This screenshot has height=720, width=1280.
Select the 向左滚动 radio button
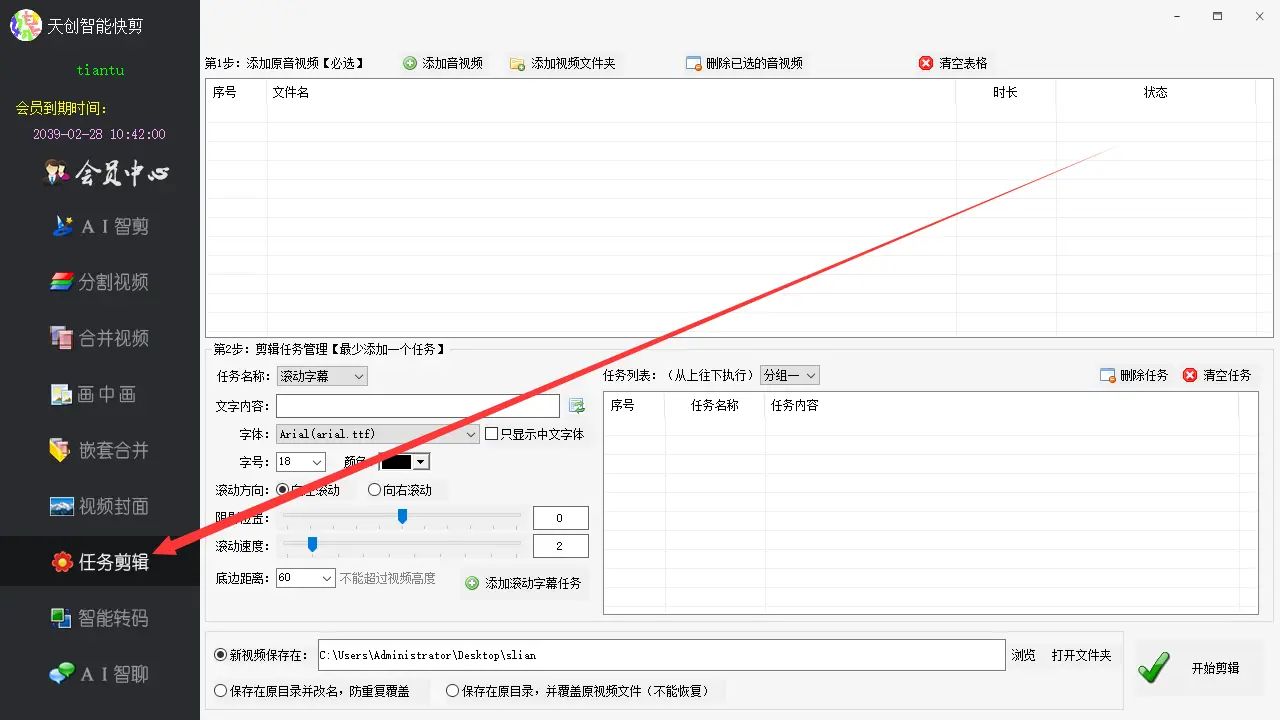(x=282, y=490)
